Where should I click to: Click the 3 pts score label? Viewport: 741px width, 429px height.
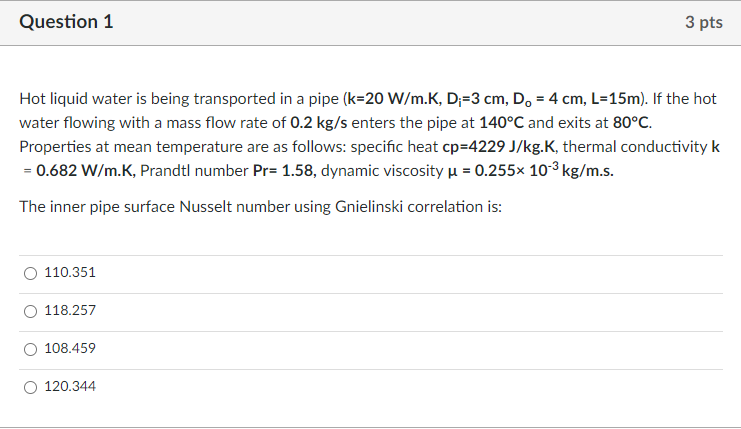[704, 22]
